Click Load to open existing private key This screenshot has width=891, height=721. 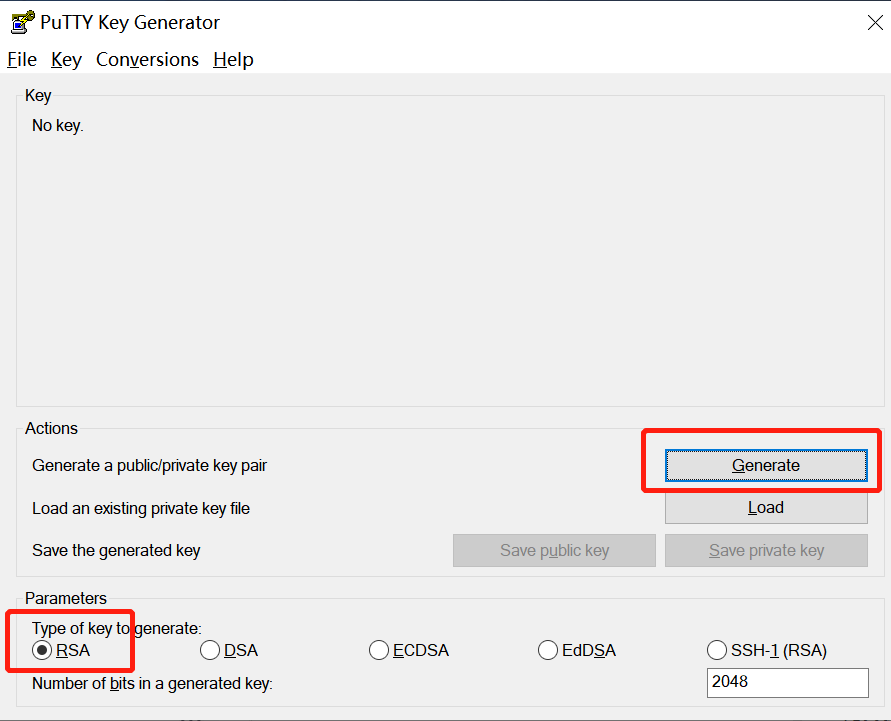766,507
